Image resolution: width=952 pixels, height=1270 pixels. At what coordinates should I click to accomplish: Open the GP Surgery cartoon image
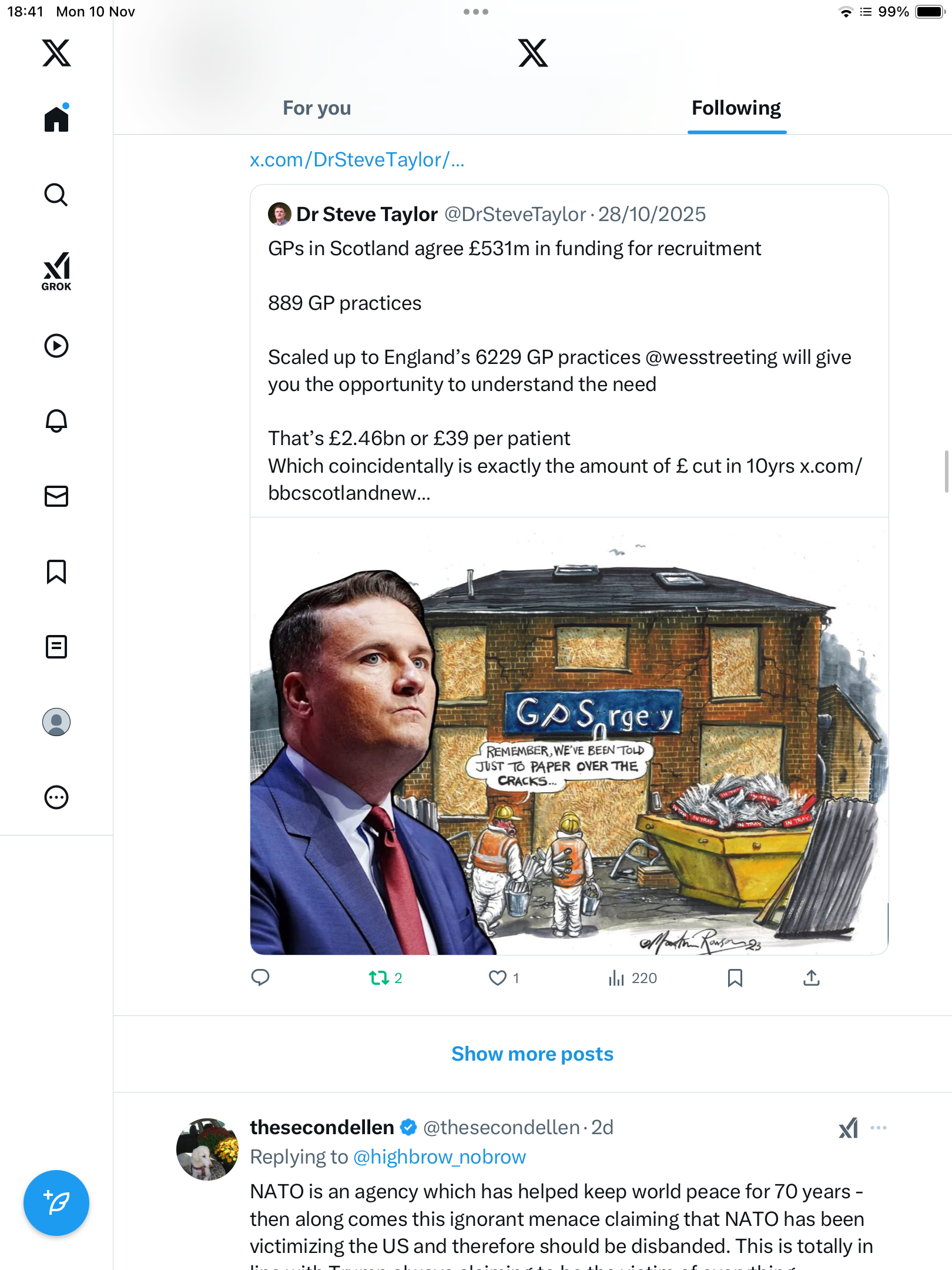pos(569,736)
